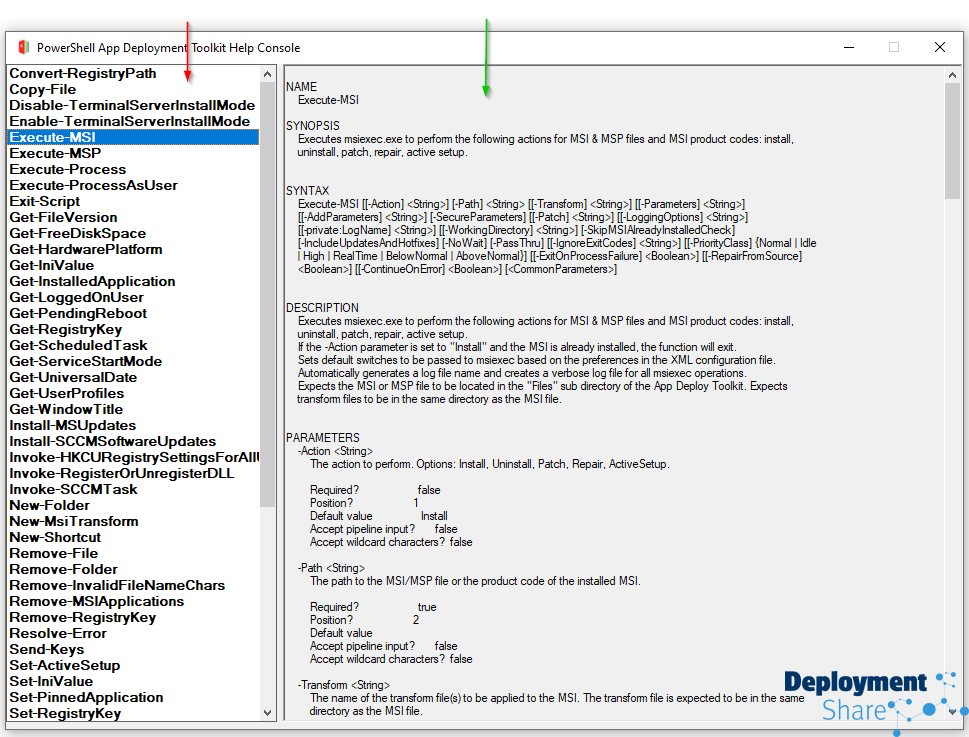Show help for Remove-MSIApplications

[x=96, y=601]
